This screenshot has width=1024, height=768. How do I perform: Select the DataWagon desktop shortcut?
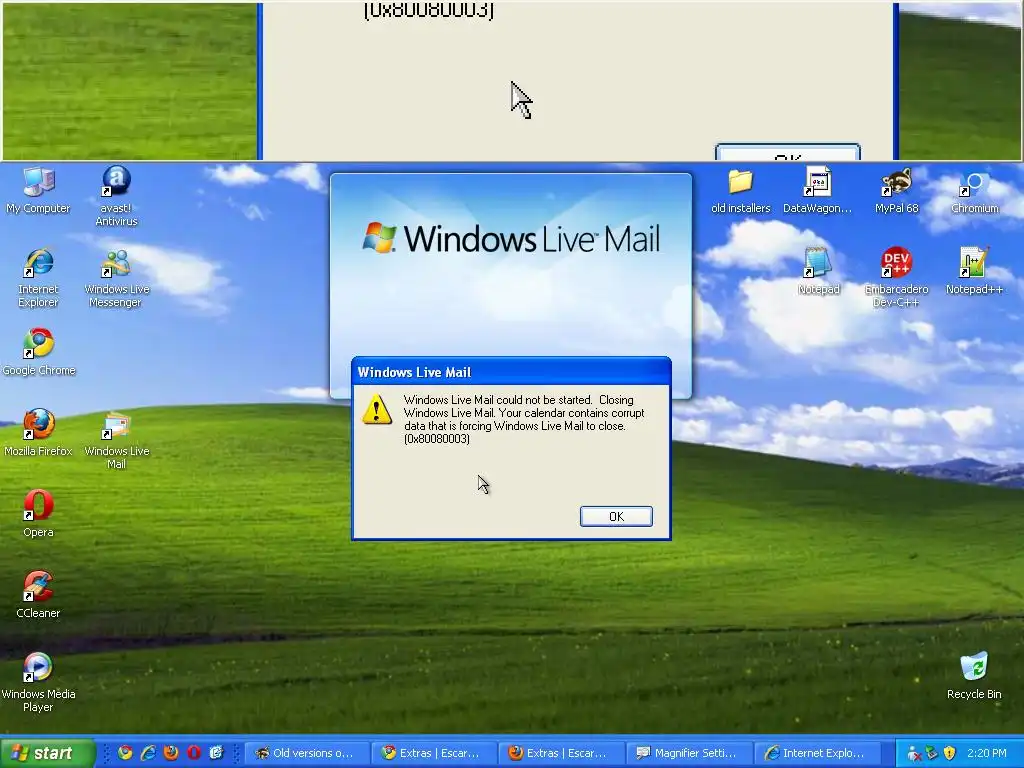pyautogui.click(x=817, y=190)
